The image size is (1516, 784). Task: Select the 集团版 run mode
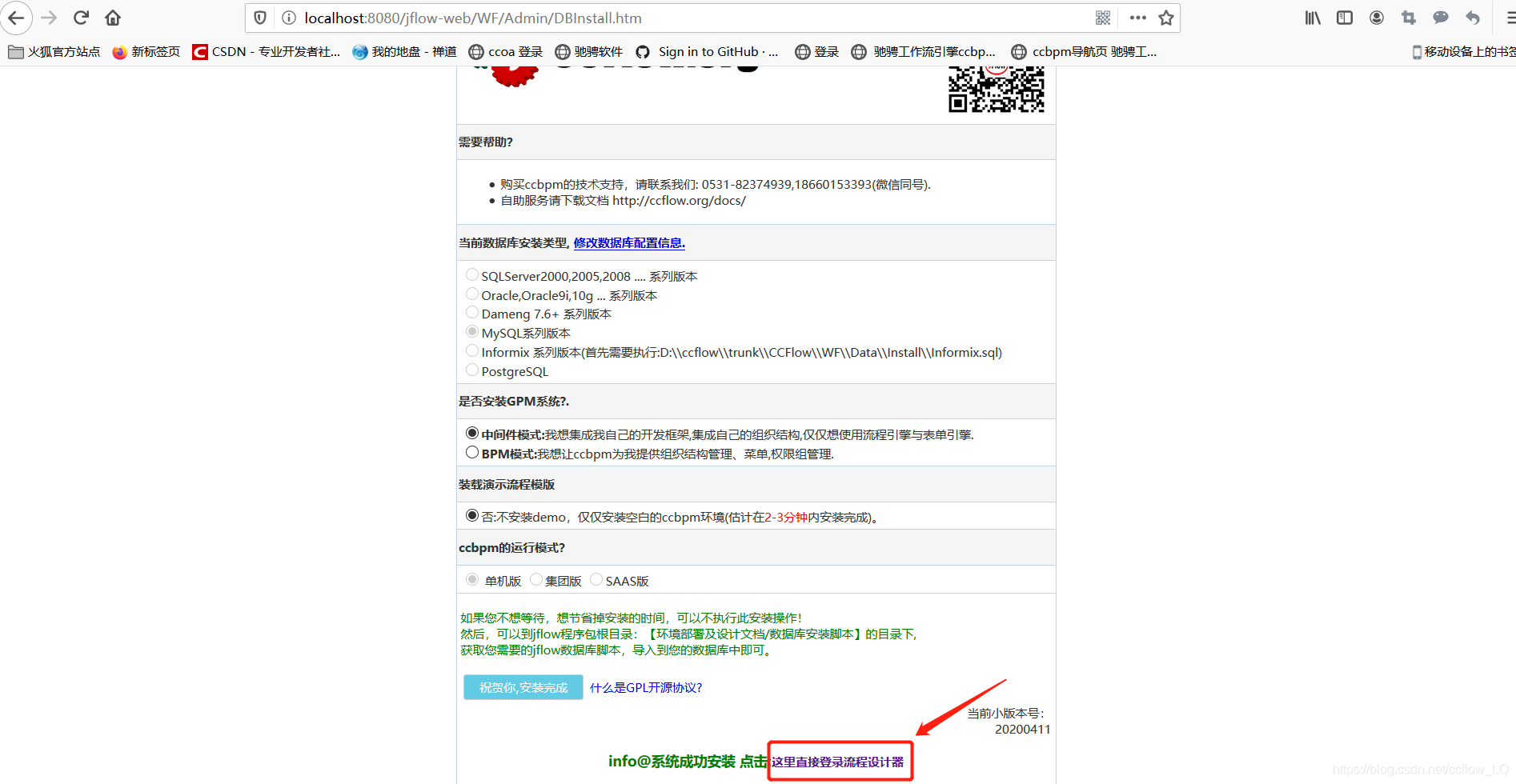536,580
